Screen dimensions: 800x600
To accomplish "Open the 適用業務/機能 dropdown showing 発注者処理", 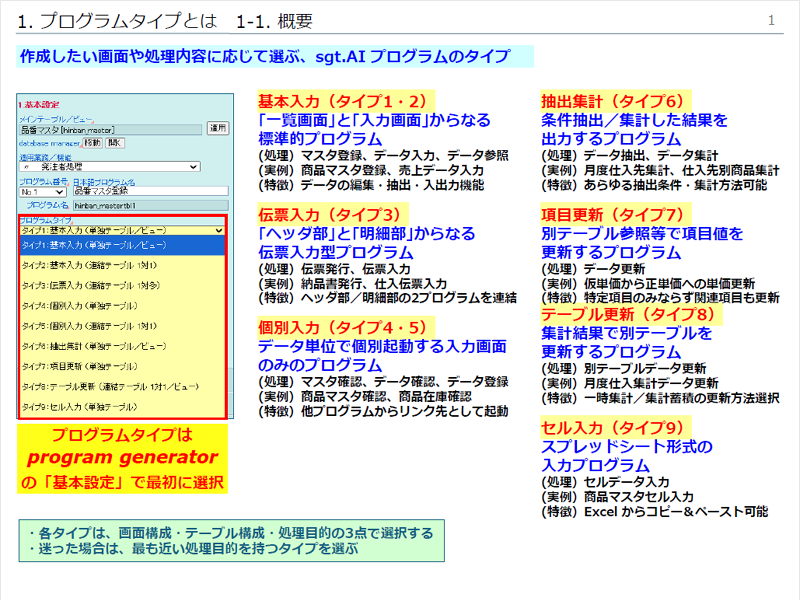I will coord(110,166).
